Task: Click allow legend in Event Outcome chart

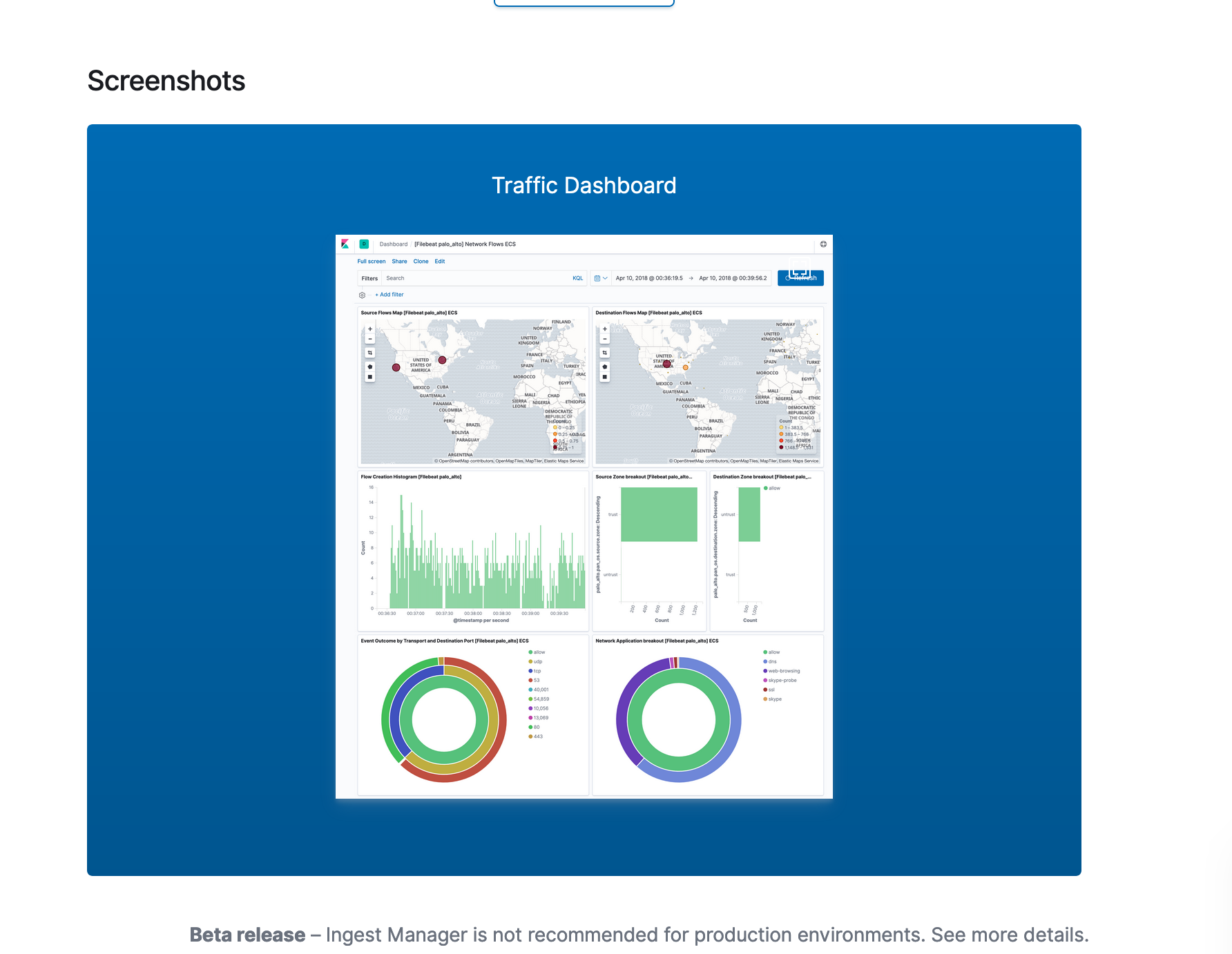Action: tap(537, 652)
